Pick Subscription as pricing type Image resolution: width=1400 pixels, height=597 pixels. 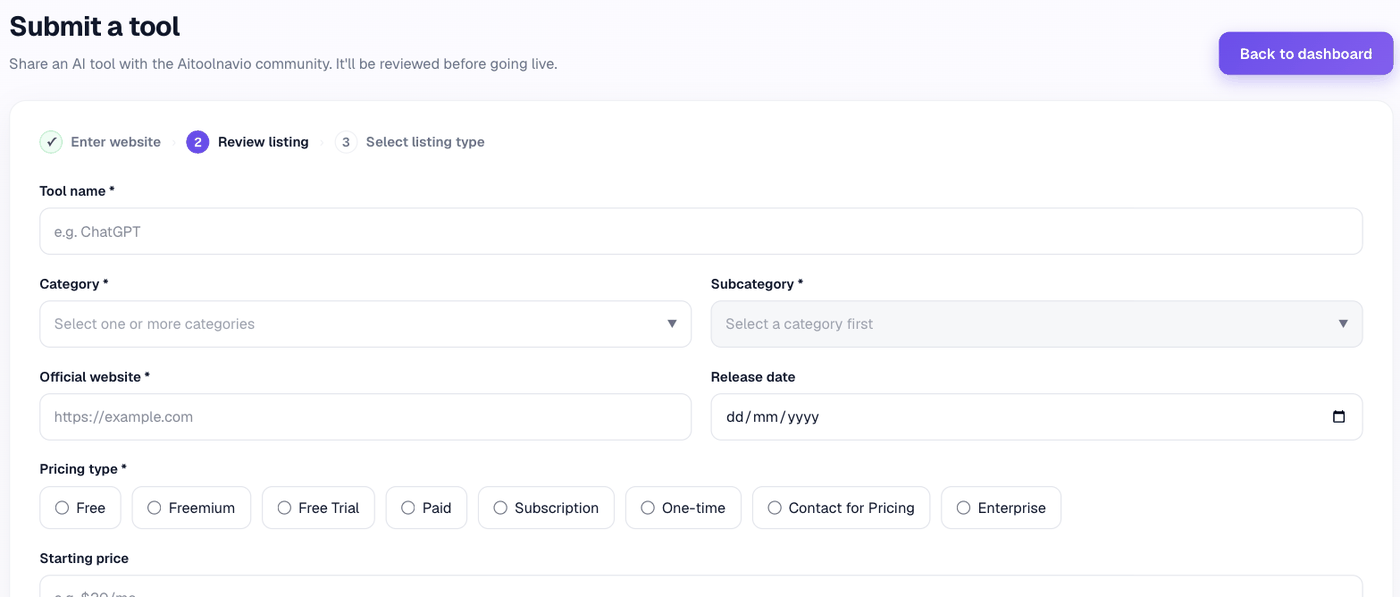tap(546, 508)
